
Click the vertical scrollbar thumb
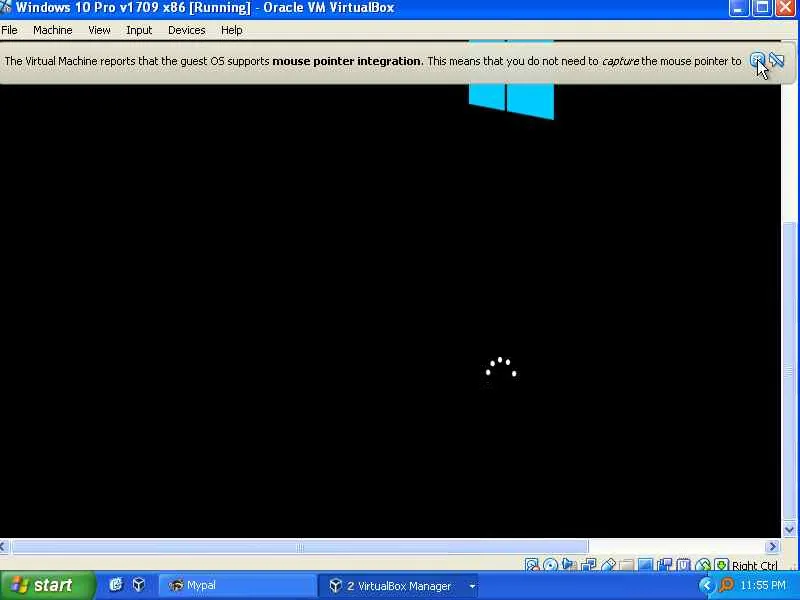point(789,371)
